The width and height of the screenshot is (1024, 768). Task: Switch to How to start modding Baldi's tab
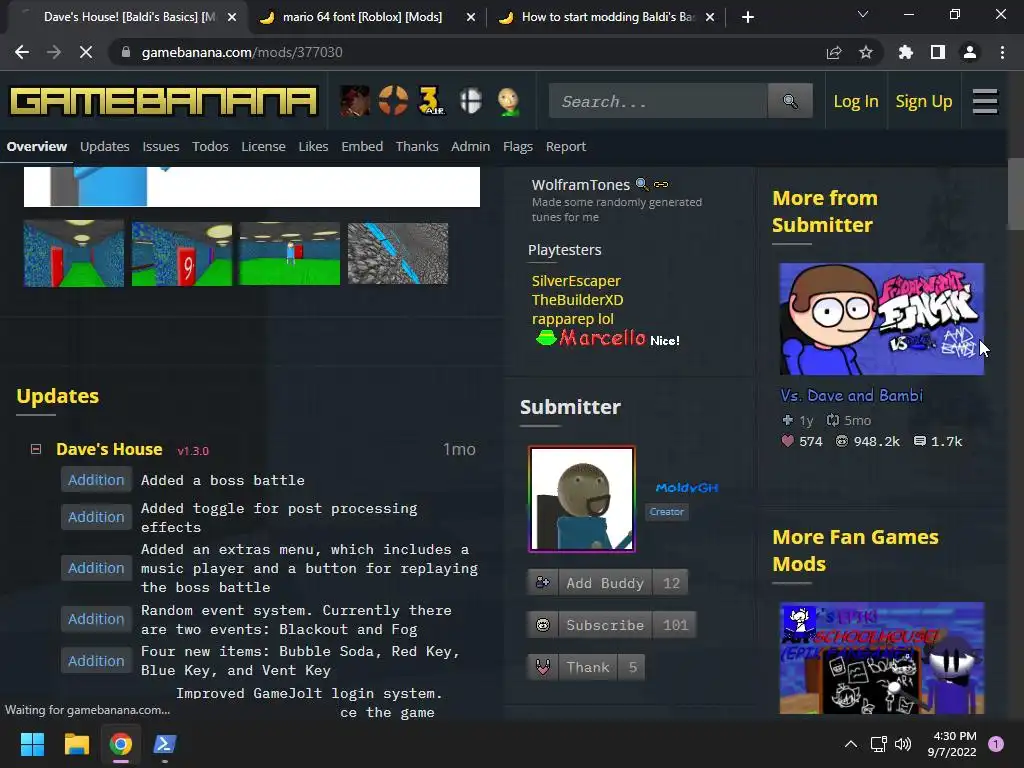[608, 17]
